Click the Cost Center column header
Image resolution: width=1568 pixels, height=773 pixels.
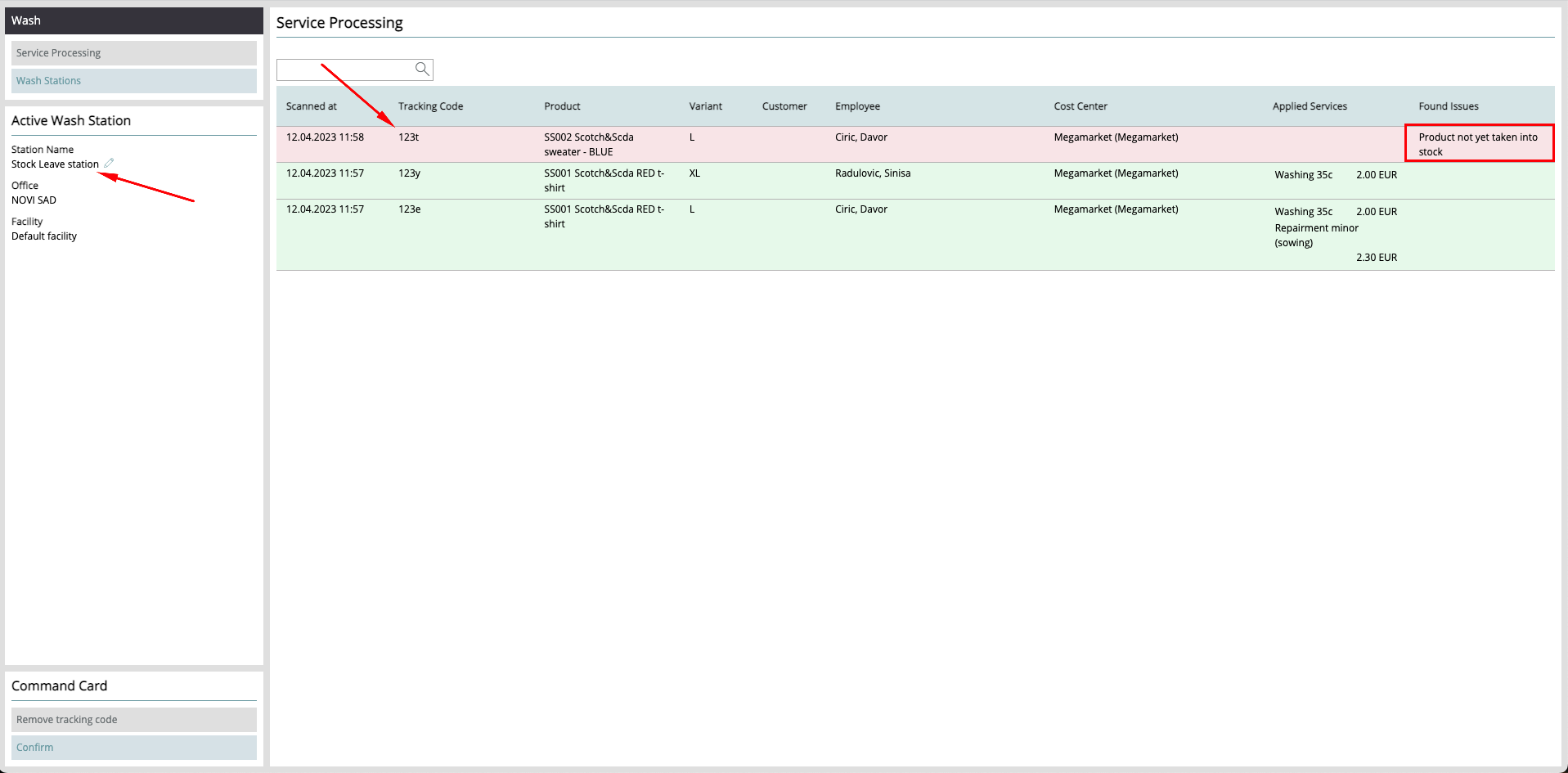[x=1080, y=106]
